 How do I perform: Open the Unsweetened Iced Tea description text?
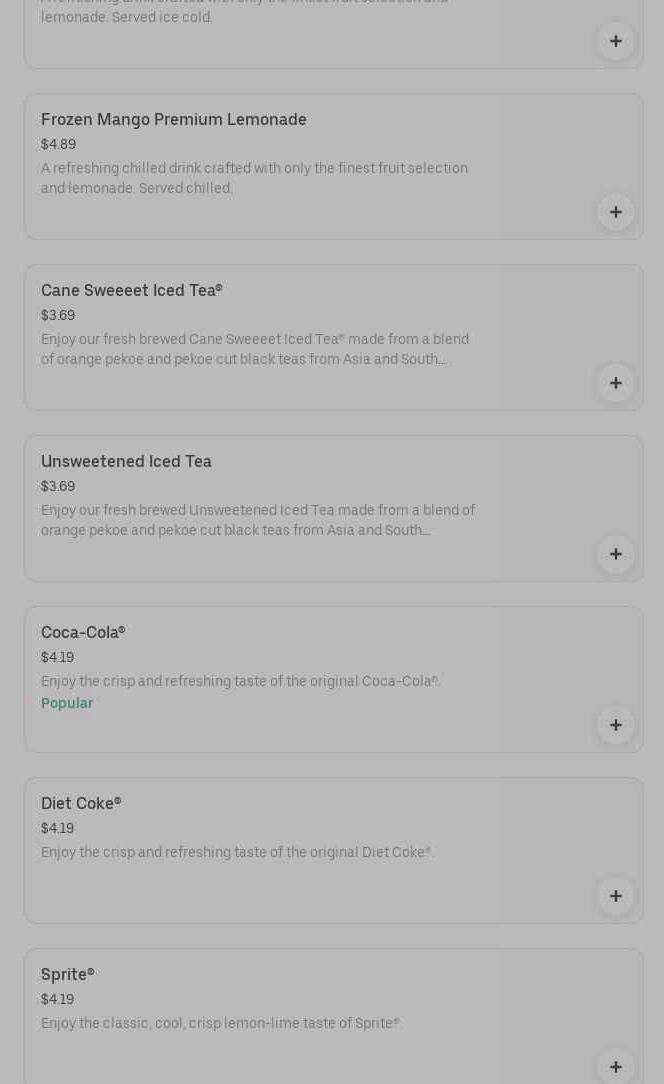click(258, 521)
